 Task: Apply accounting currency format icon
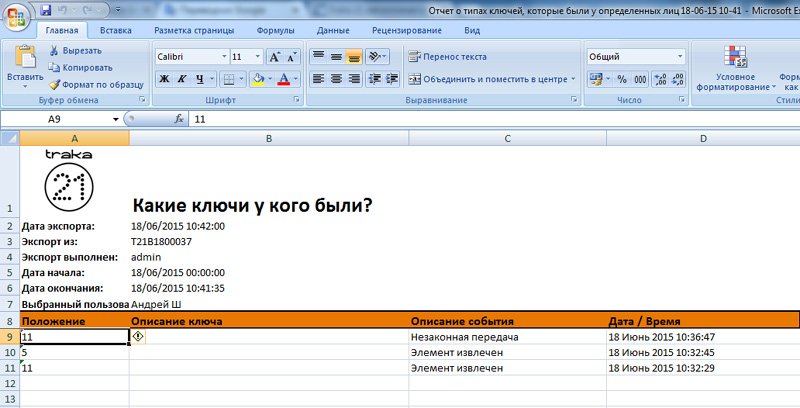(x=595, y=79)
